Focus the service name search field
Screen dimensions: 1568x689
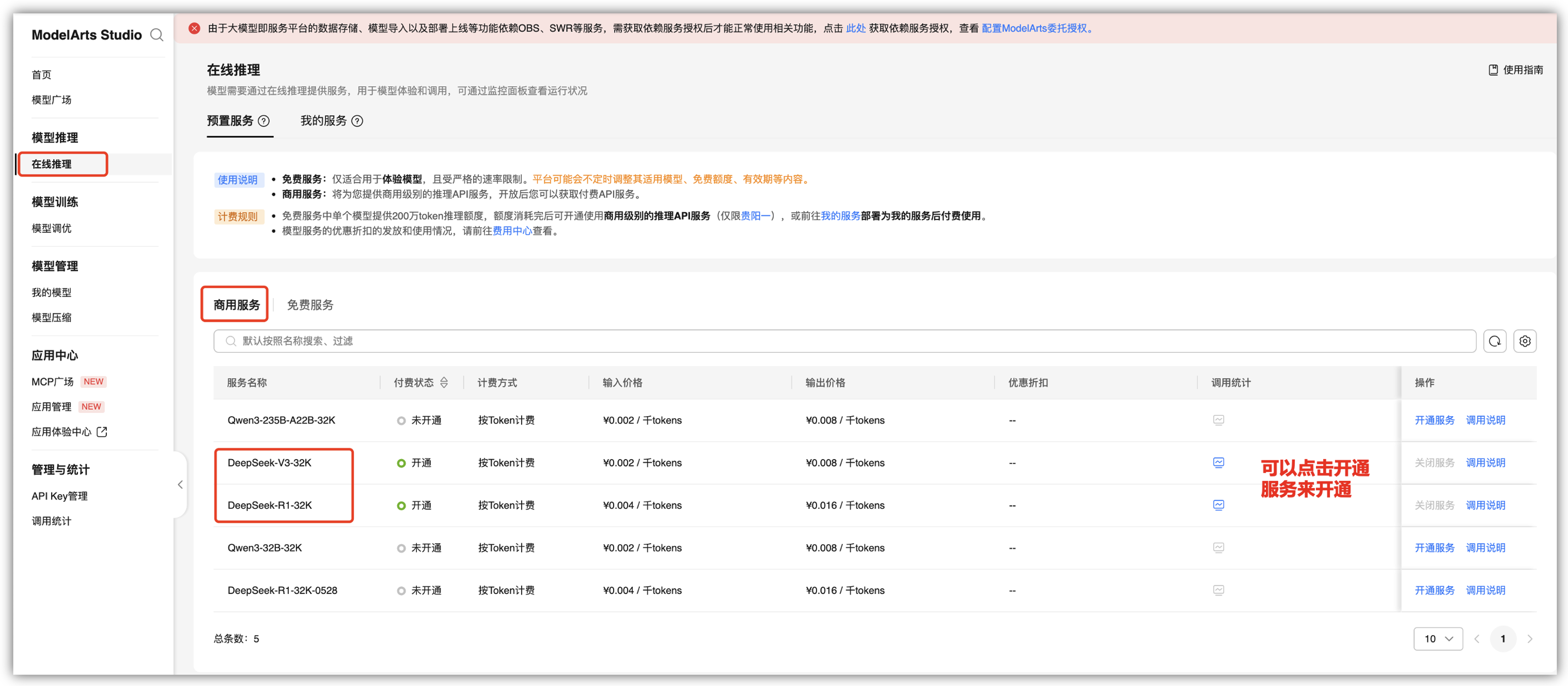pyautogui.click(x=844, y=341)
